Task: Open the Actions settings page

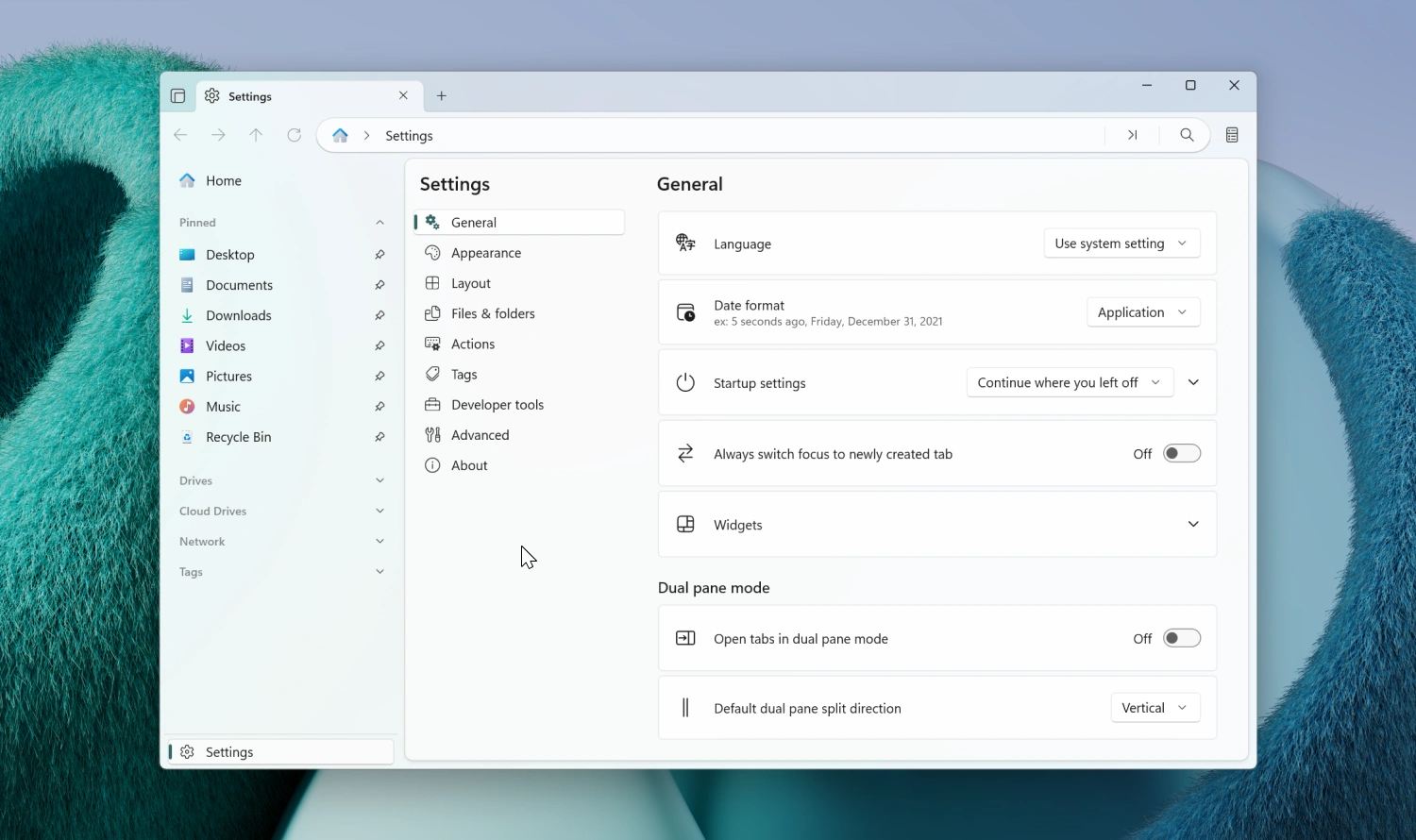Action: (519, 344)
